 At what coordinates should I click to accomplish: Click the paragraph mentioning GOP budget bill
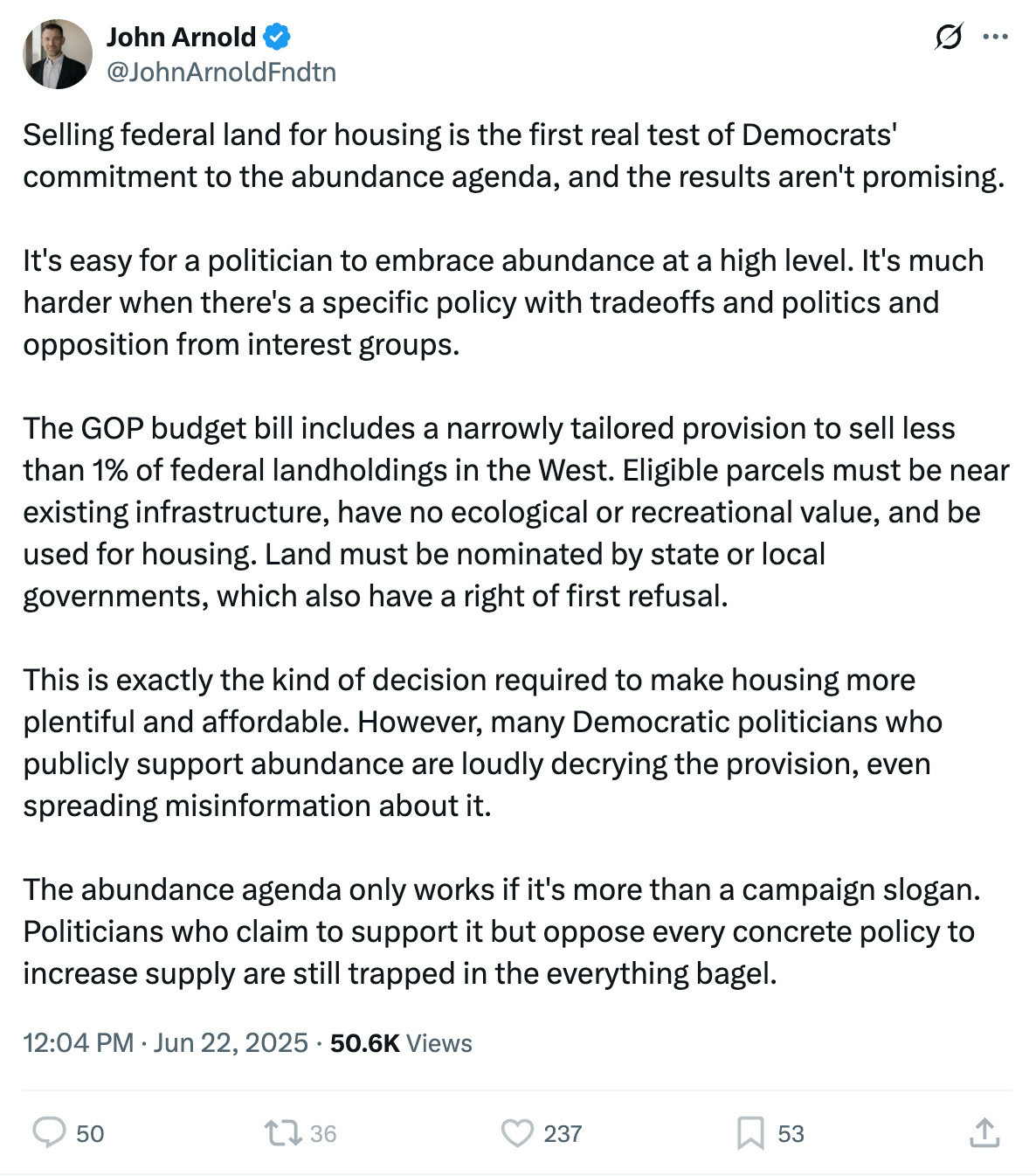tap(516, 512)
